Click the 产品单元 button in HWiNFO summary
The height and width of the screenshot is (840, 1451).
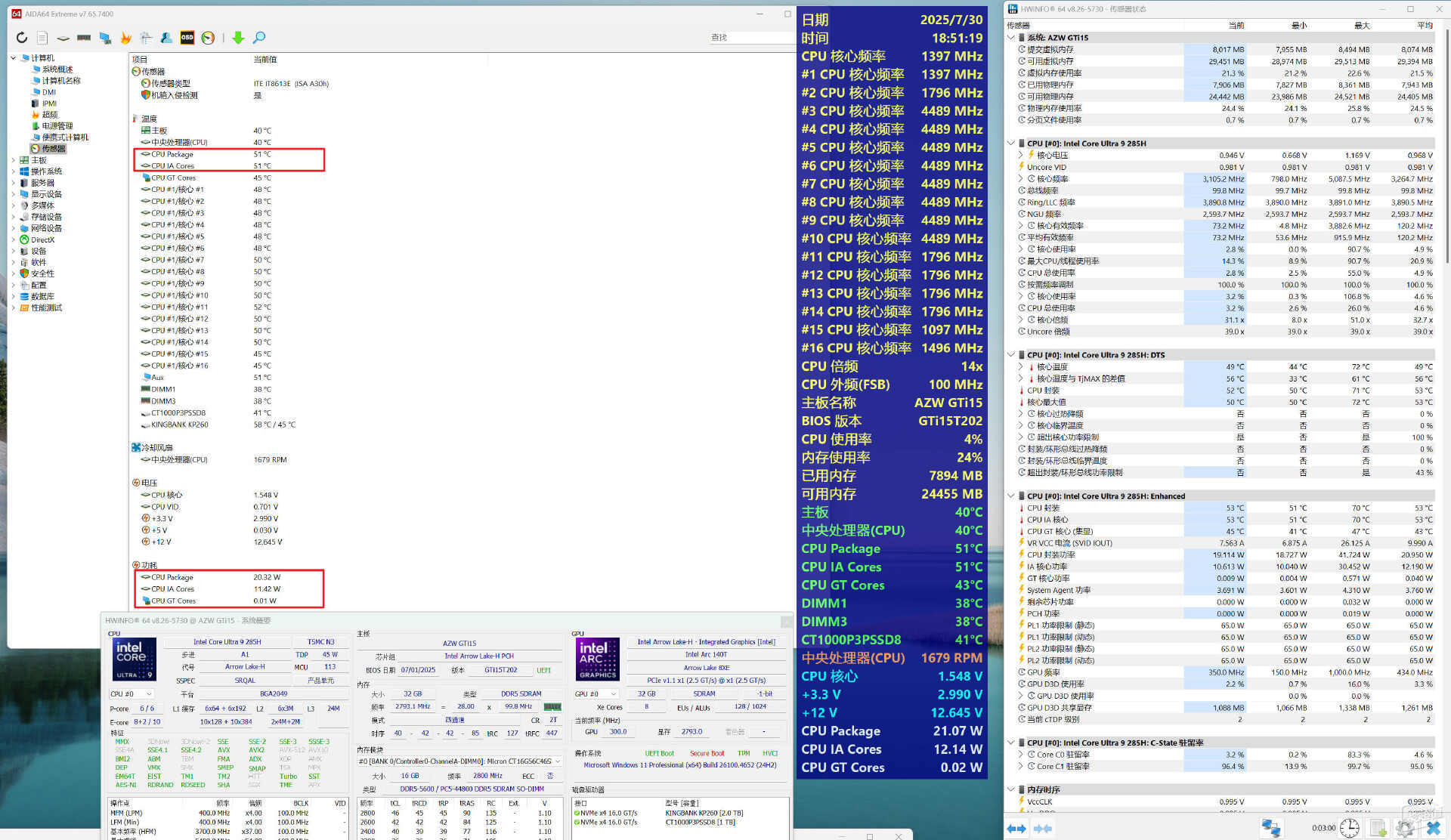tap(321, 681)
